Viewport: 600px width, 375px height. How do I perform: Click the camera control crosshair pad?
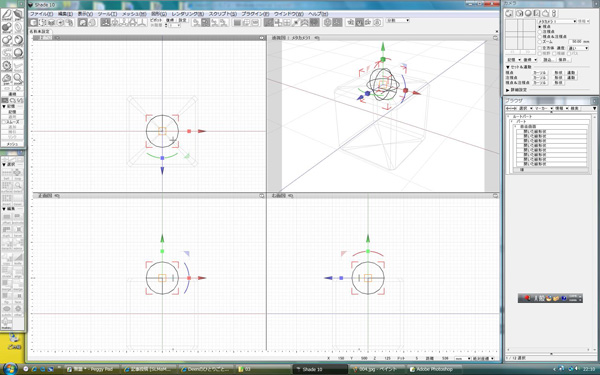point(520,34)
